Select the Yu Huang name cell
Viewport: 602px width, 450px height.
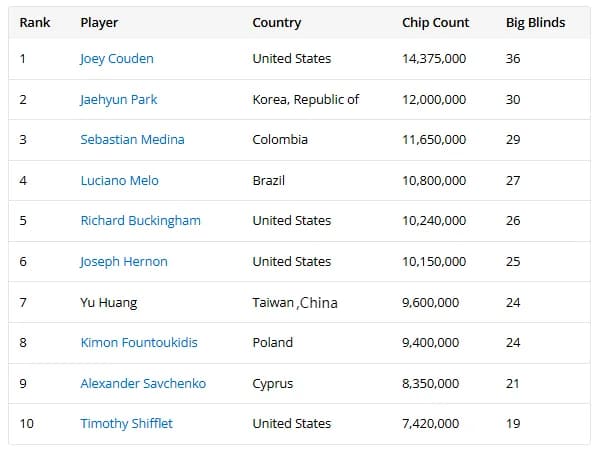[x=109, y=303]
